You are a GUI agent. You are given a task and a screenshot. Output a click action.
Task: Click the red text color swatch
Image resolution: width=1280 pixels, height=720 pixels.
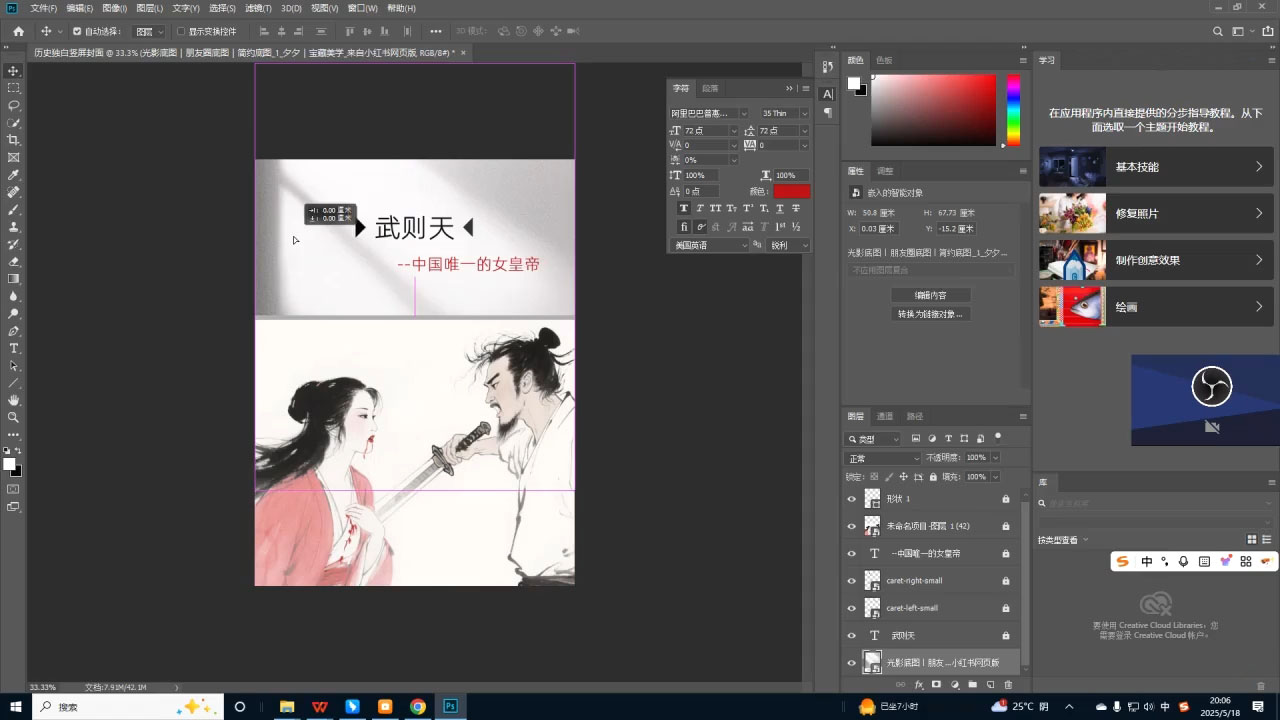click(x=792, y=191)
